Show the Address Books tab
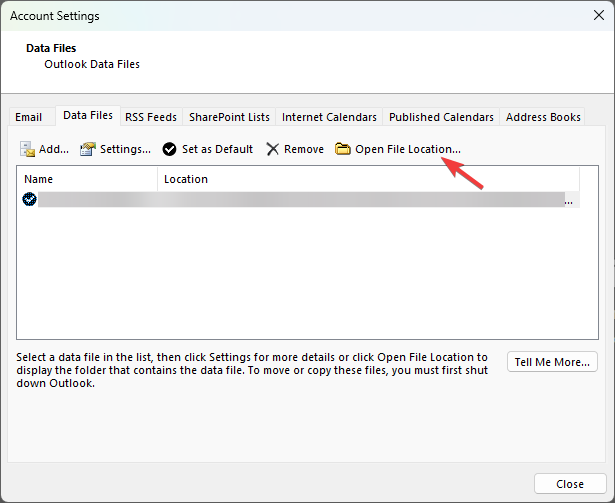Image resolution: width=615 pixels, height=503 pixels. pos(543,117)
